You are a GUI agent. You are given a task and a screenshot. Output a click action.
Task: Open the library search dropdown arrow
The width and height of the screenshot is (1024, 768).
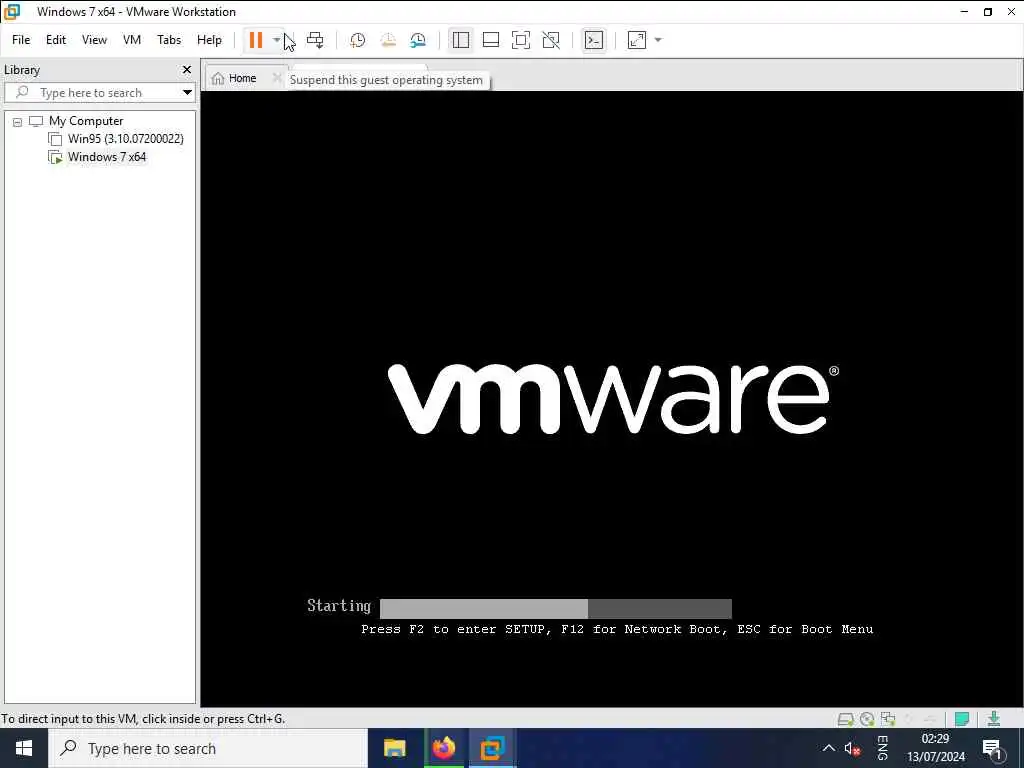pyautogui.click(x=187, y=92)
